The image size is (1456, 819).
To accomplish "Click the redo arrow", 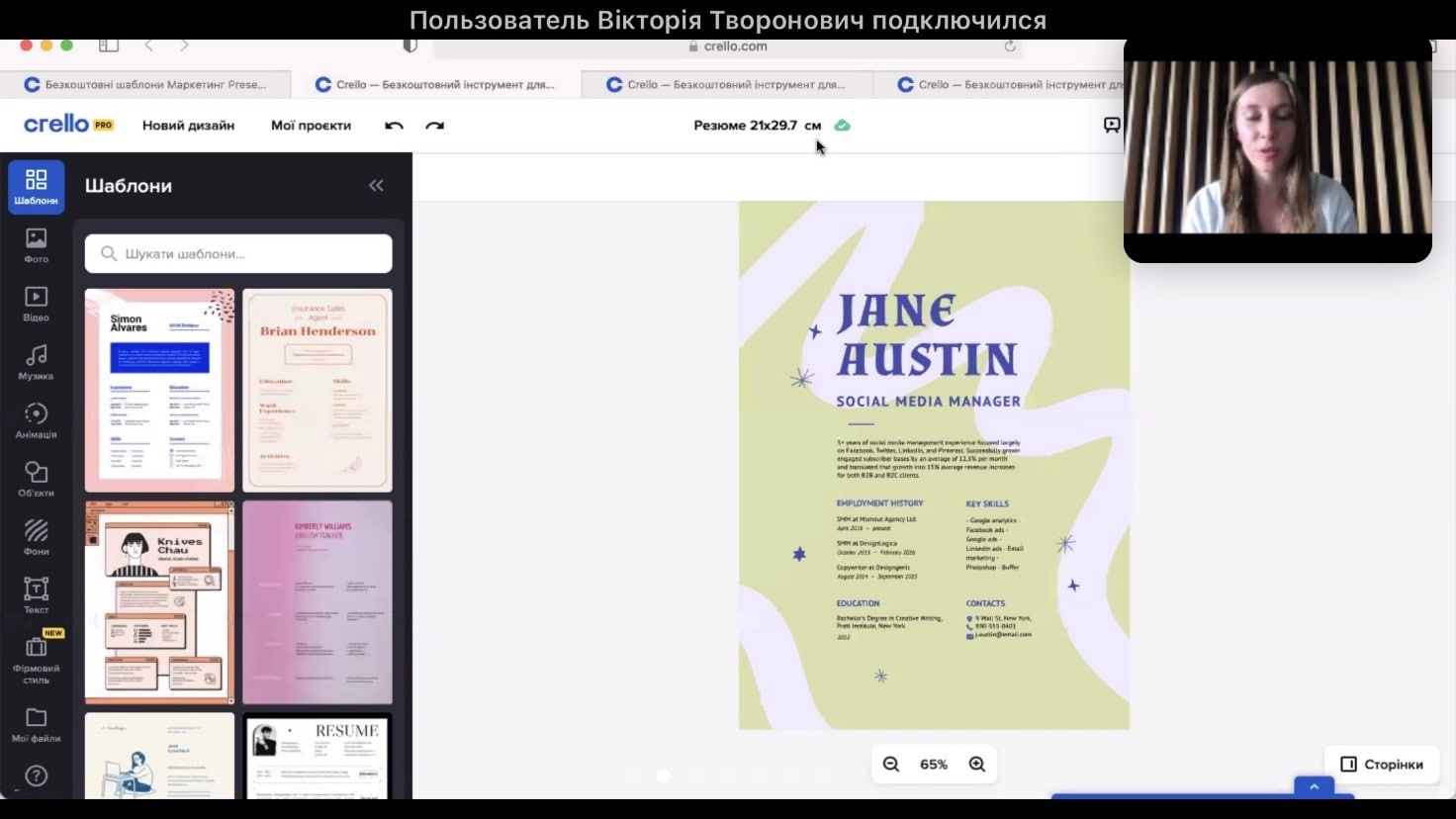I will (x=434, y=126).
